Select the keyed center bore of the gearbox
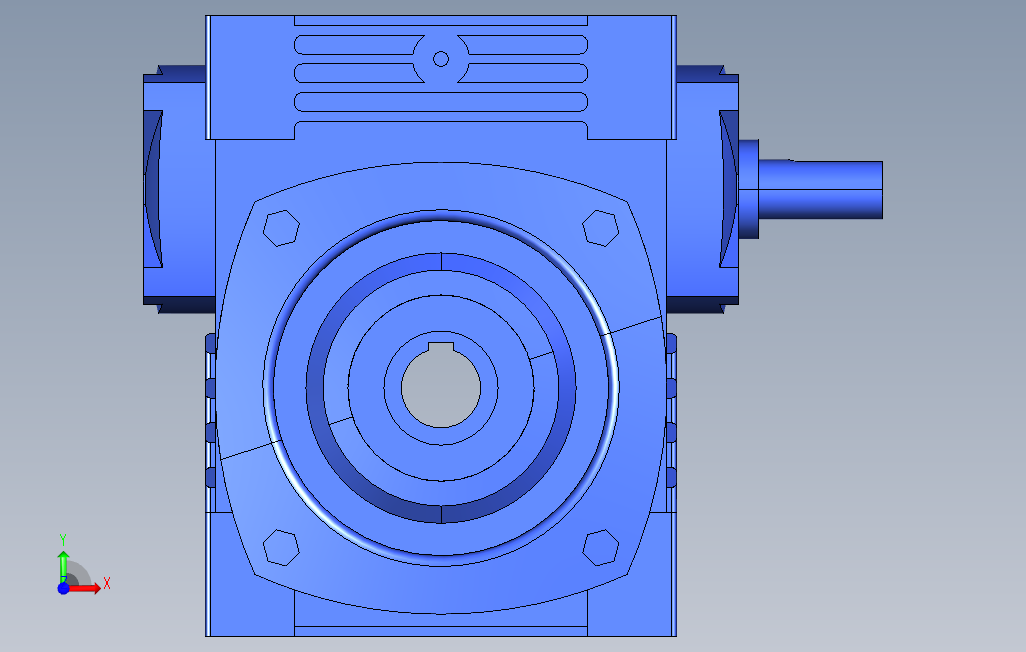 point(441,386)
